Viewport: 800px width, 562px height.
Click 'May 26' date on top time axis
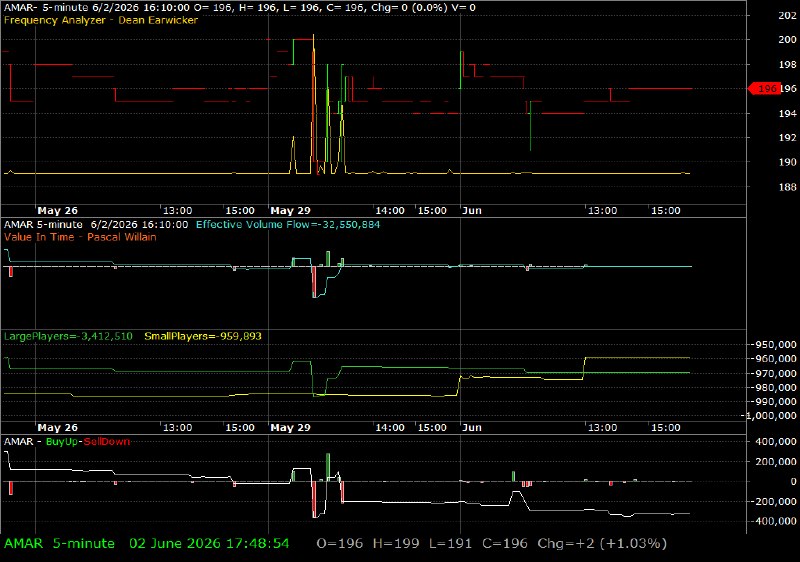tap(58, 211)
